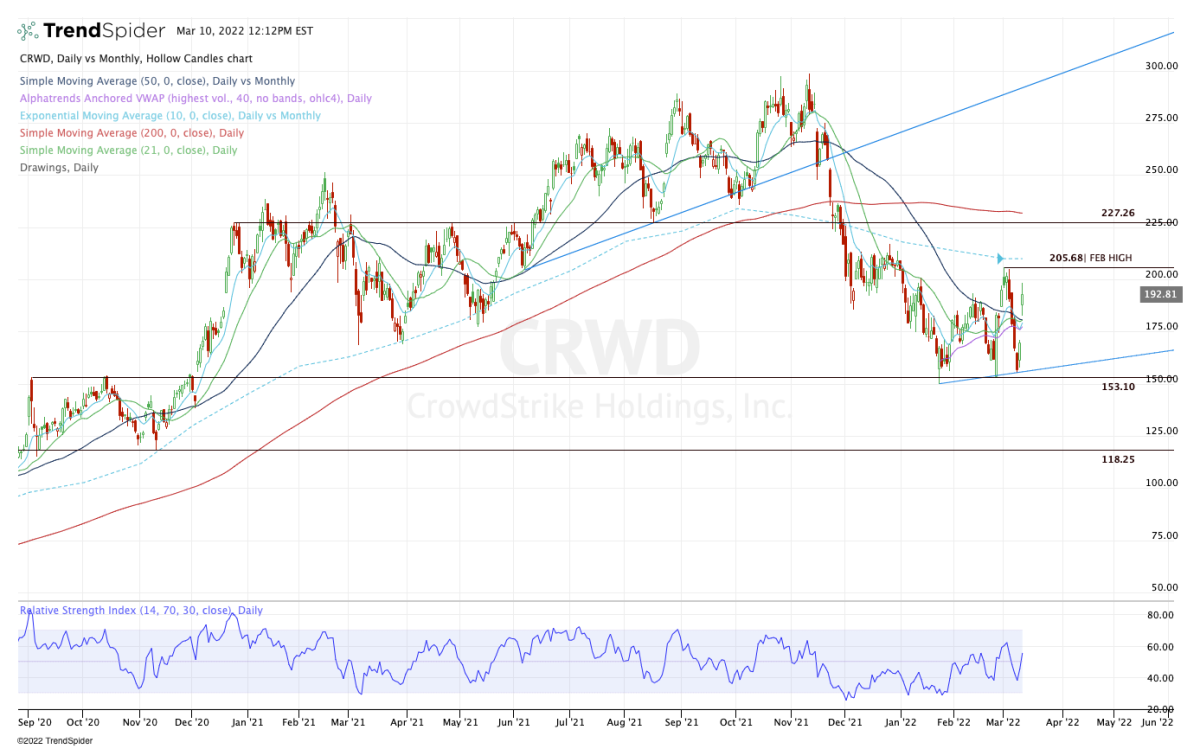Click the 300.00 price axis label
The width and height of the screenshot is (1200, 749).
click(x=1160, y=66)
